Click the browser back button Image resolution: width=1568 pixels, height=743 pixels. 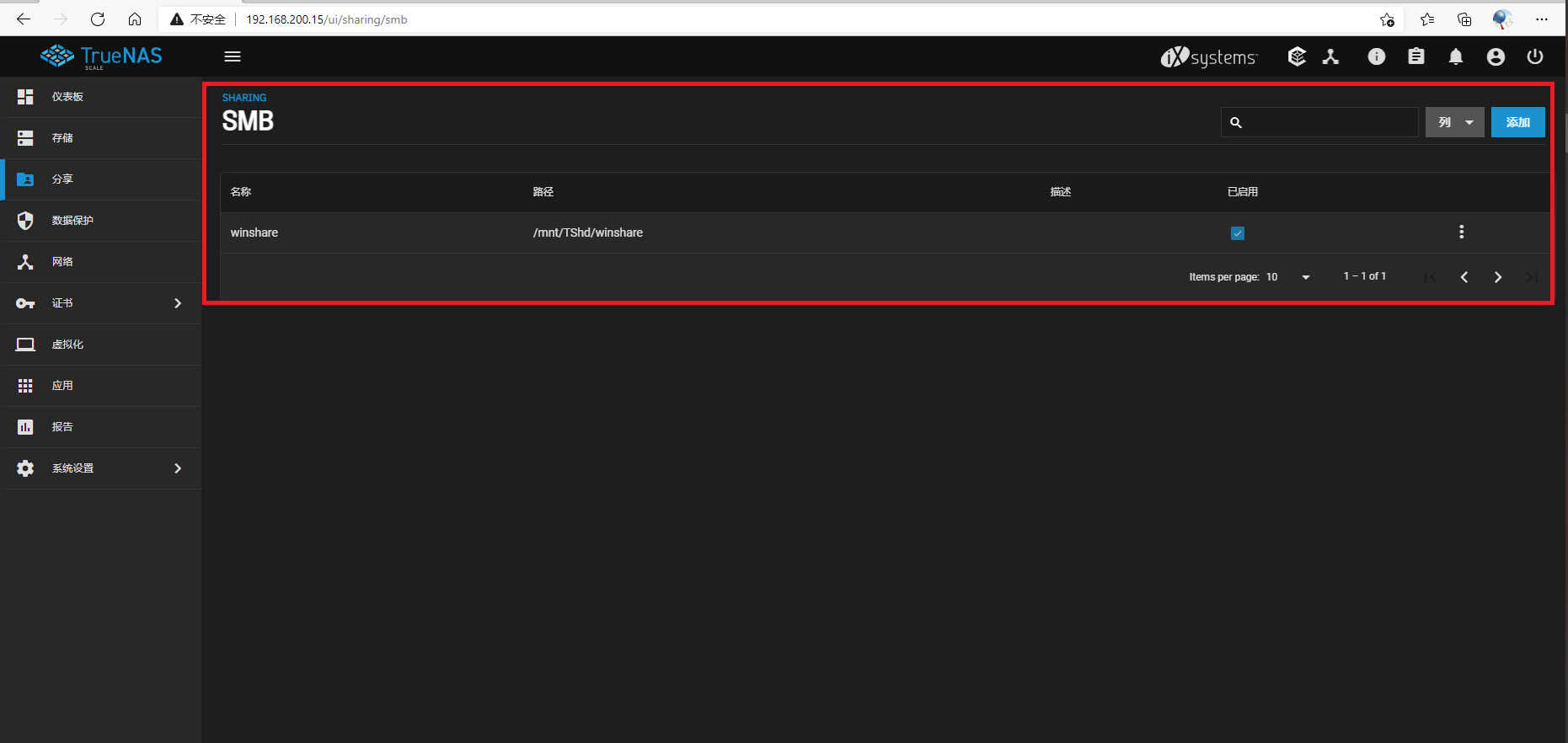[x=24, y=19]
